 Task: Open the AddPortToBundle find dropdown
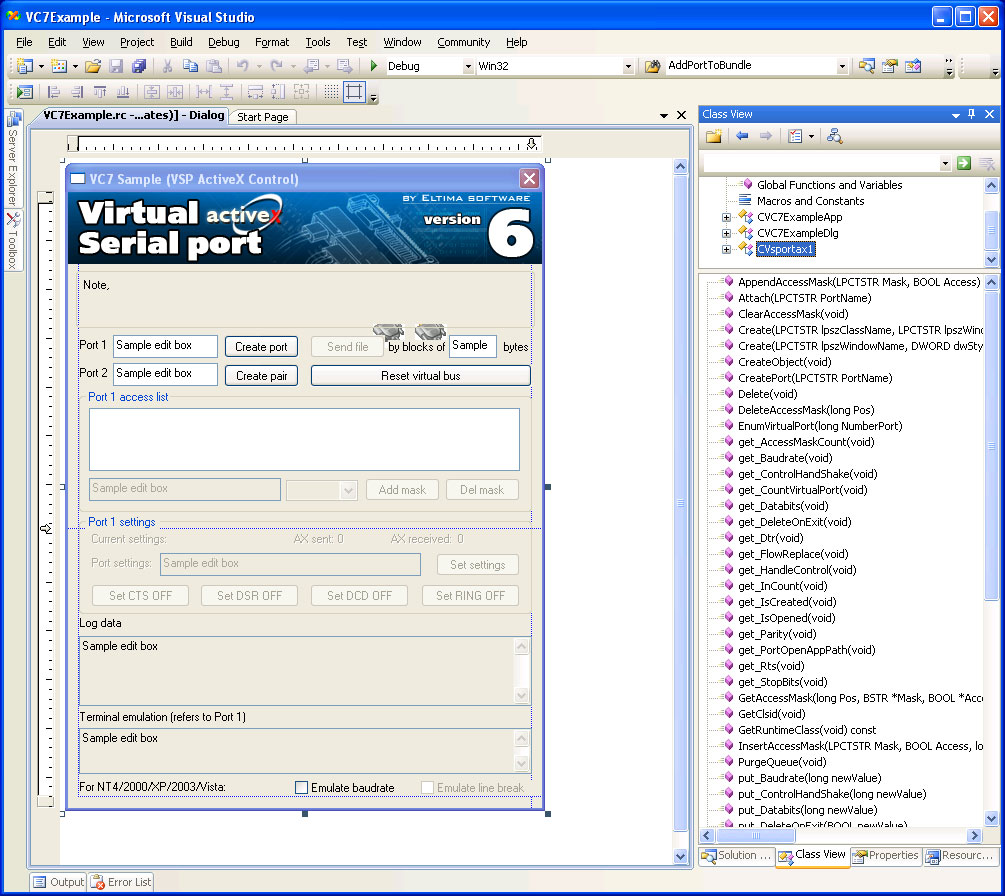coord(842,66)
